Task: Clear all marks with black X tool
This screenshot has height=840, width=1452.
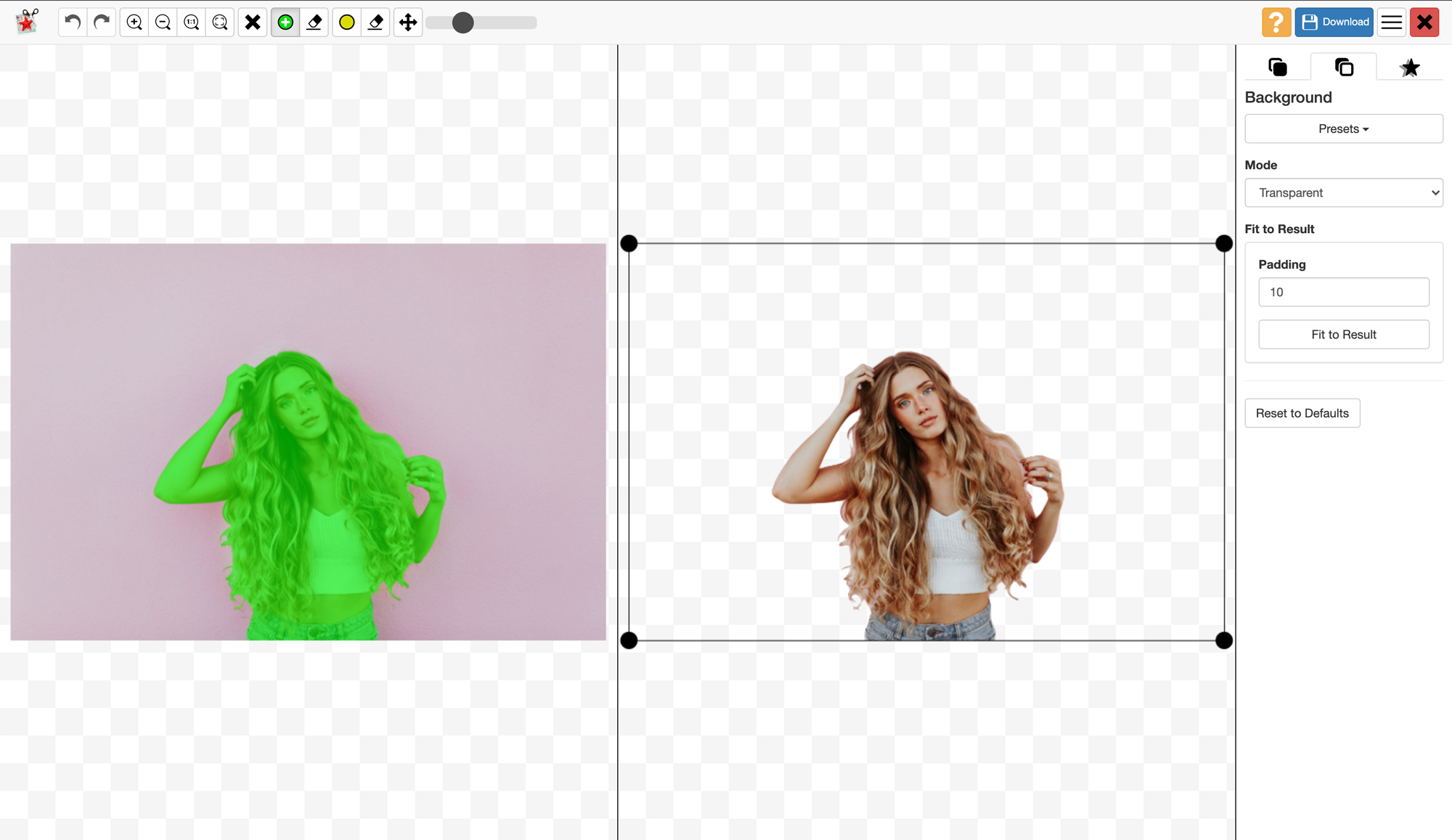Action: pyautogui.click(x=253, y=23)
